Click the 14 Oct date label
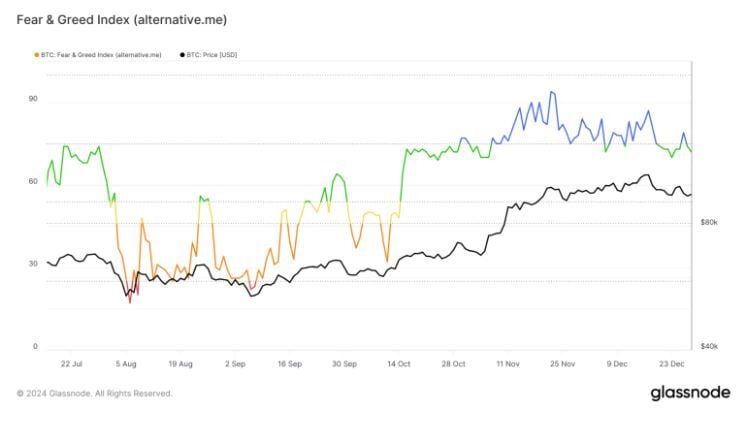 tap(400, 365)
